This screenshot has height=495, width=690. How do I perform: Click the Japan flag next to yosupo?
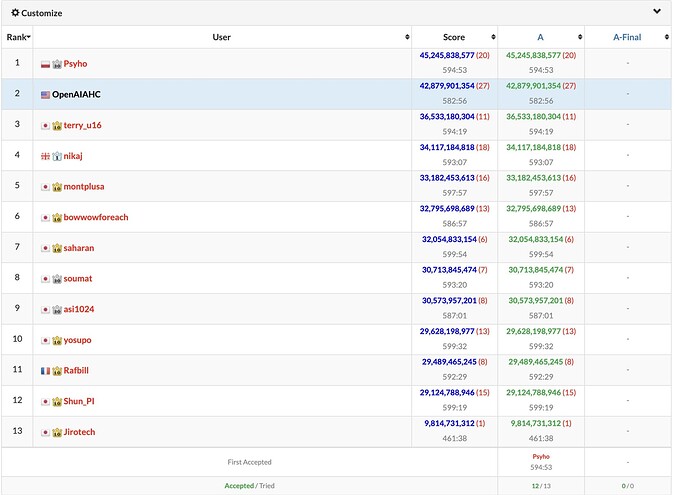pyautogui.click(x=45, y=340)
